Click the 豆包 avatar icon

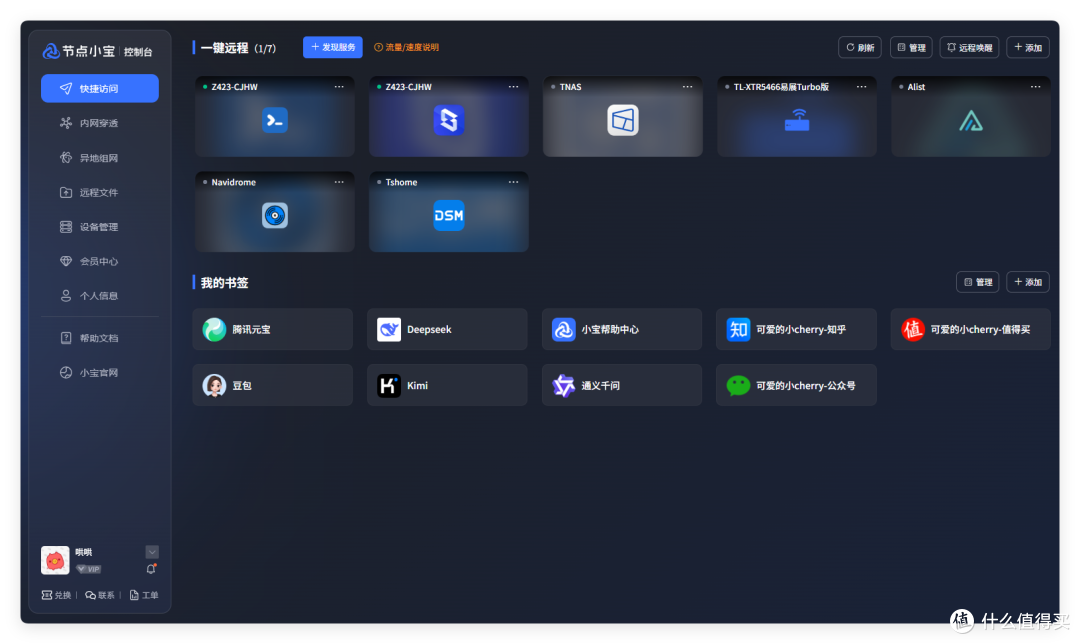[x=214, y=385]
